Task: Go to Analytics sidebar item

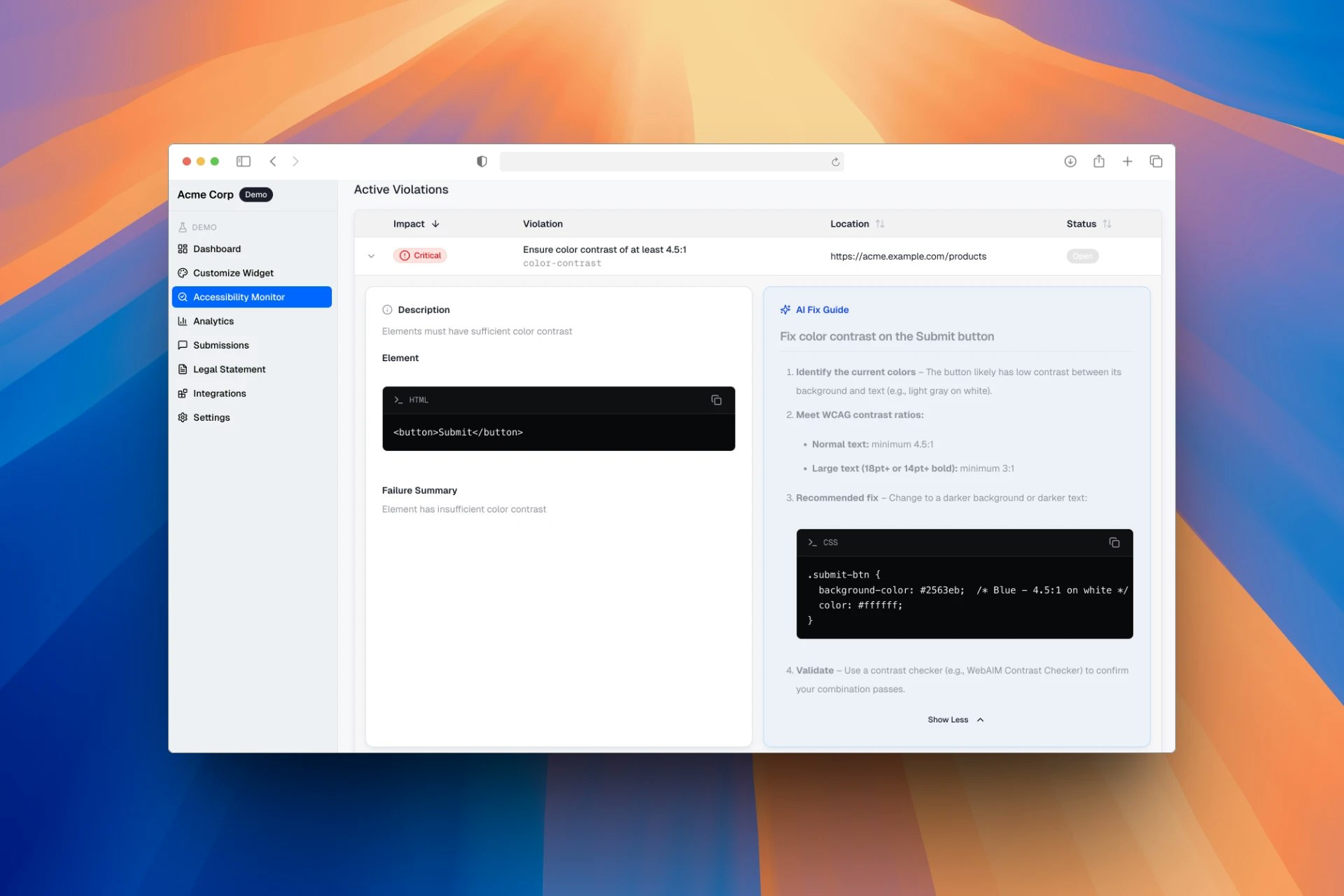Action: [213, 321]
